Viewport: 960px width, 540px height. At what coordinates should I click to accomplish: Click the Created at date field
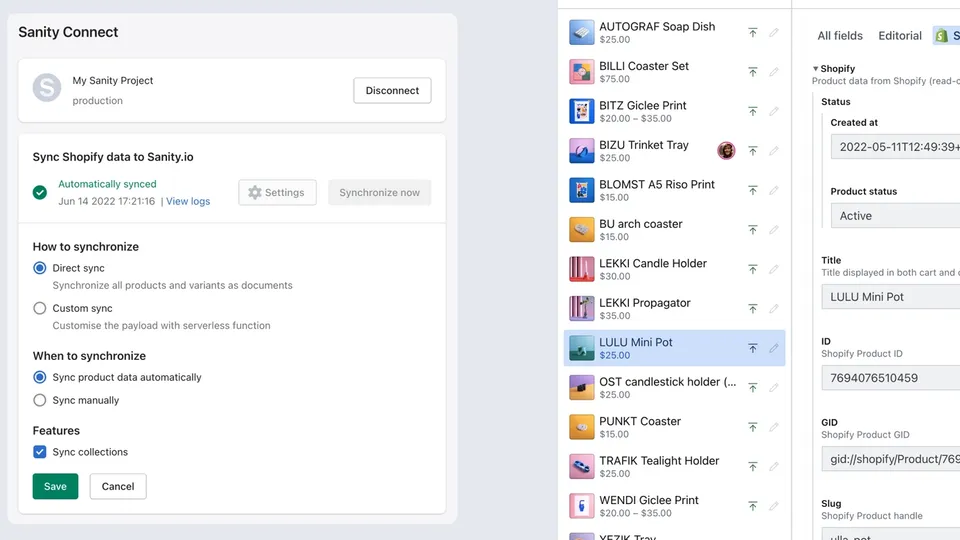[x=895, y=147]
